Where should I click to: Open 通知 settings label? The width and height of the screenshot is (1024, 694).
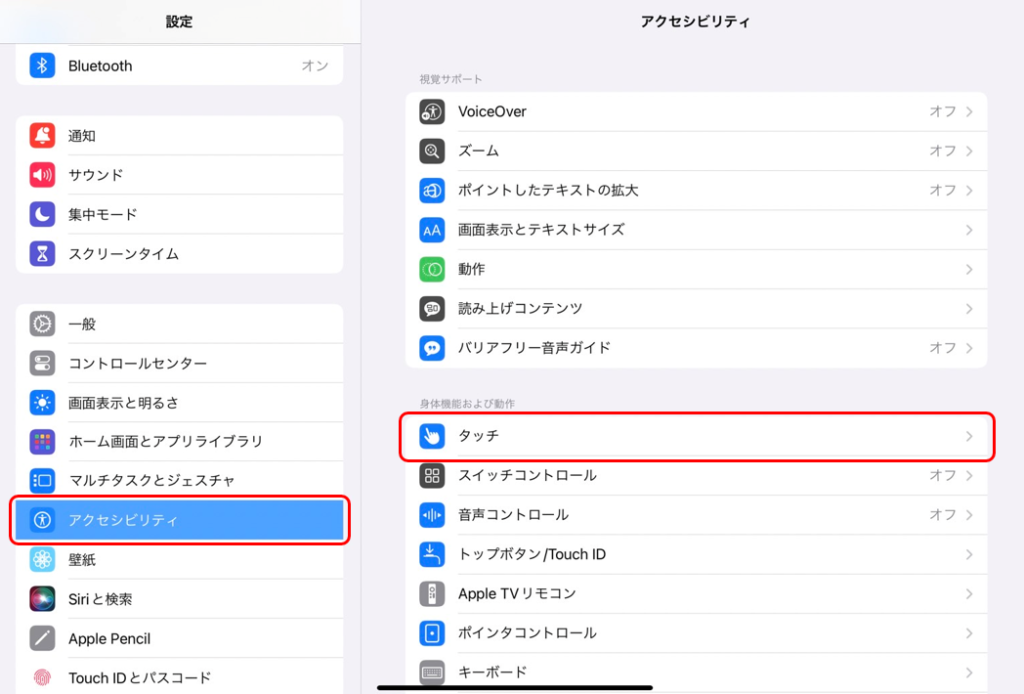click(x=82, y=136)
